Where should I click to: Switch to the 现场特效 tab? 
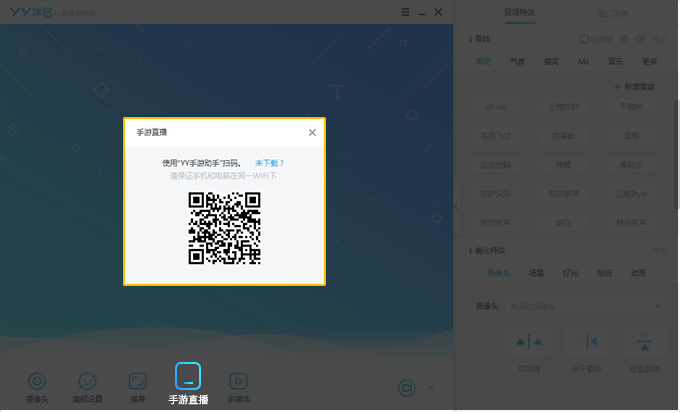coord(520,13)
